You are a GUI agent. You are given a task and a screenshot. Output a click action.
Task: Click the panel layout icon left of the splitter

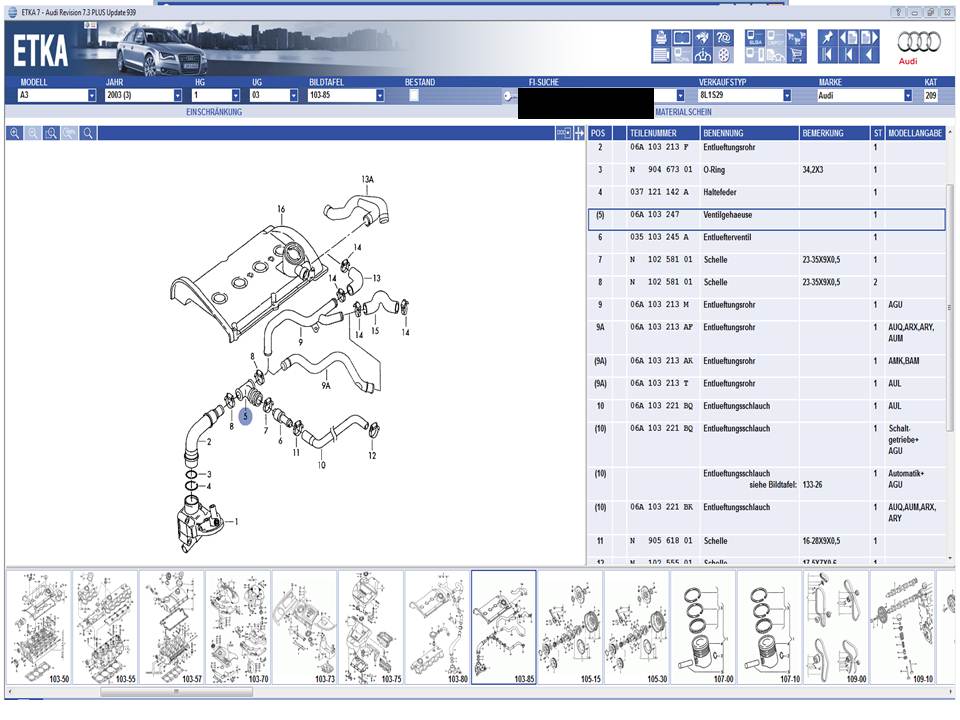click(x=563, y=133)
